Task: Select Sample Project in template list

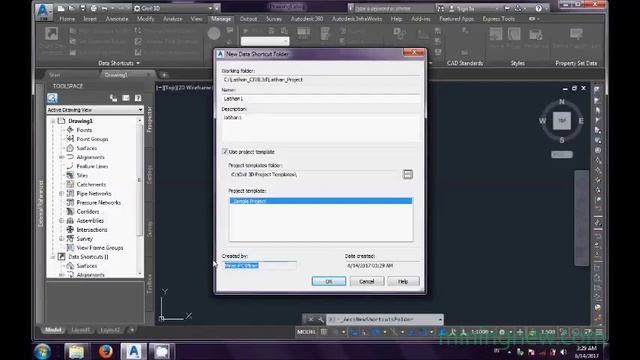Action: [x=321, y=201]
